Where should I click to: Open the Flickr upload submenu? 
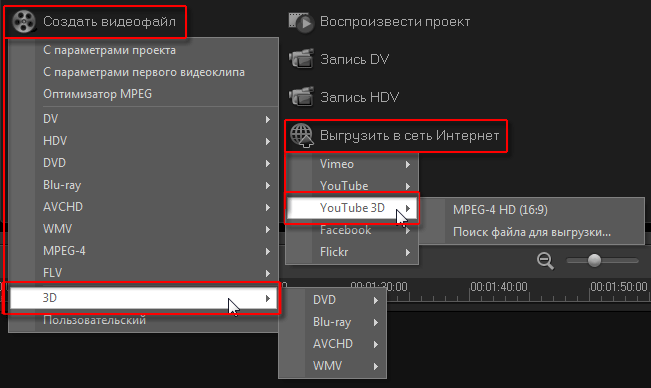[x=352, y=252]
